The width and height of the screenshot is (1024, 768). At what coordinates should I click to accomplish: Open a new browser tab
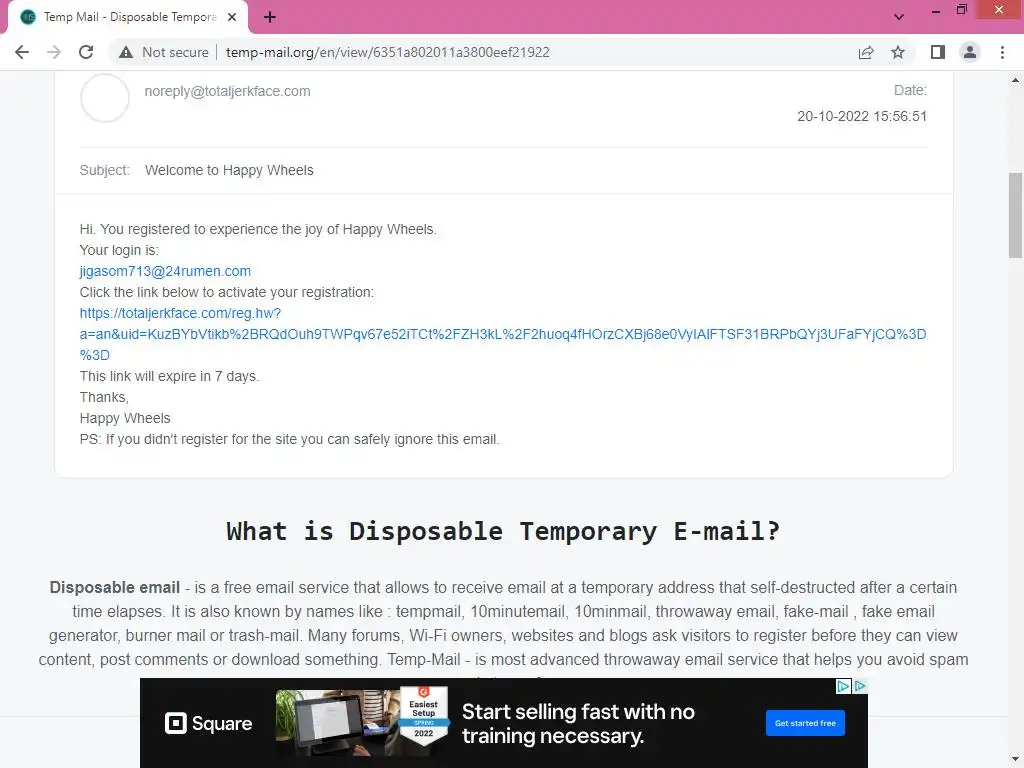tap(270, 17)
